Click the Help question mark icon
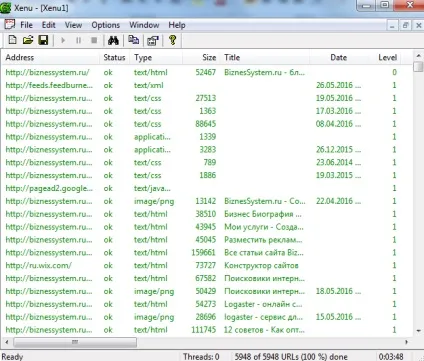 pos(172,40)
